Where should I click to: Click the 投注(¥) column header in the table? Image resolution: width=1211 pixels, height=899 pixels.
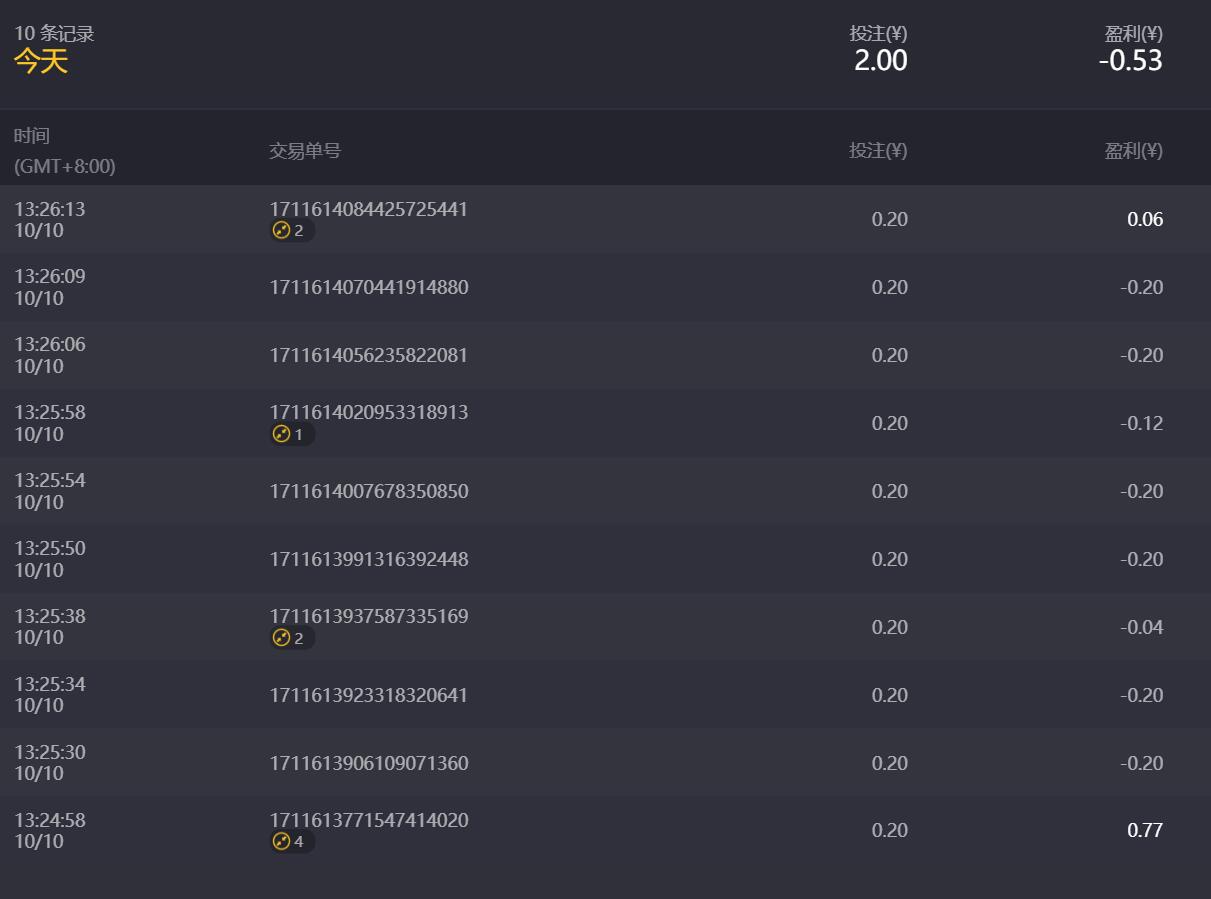[x=878, y=151]
